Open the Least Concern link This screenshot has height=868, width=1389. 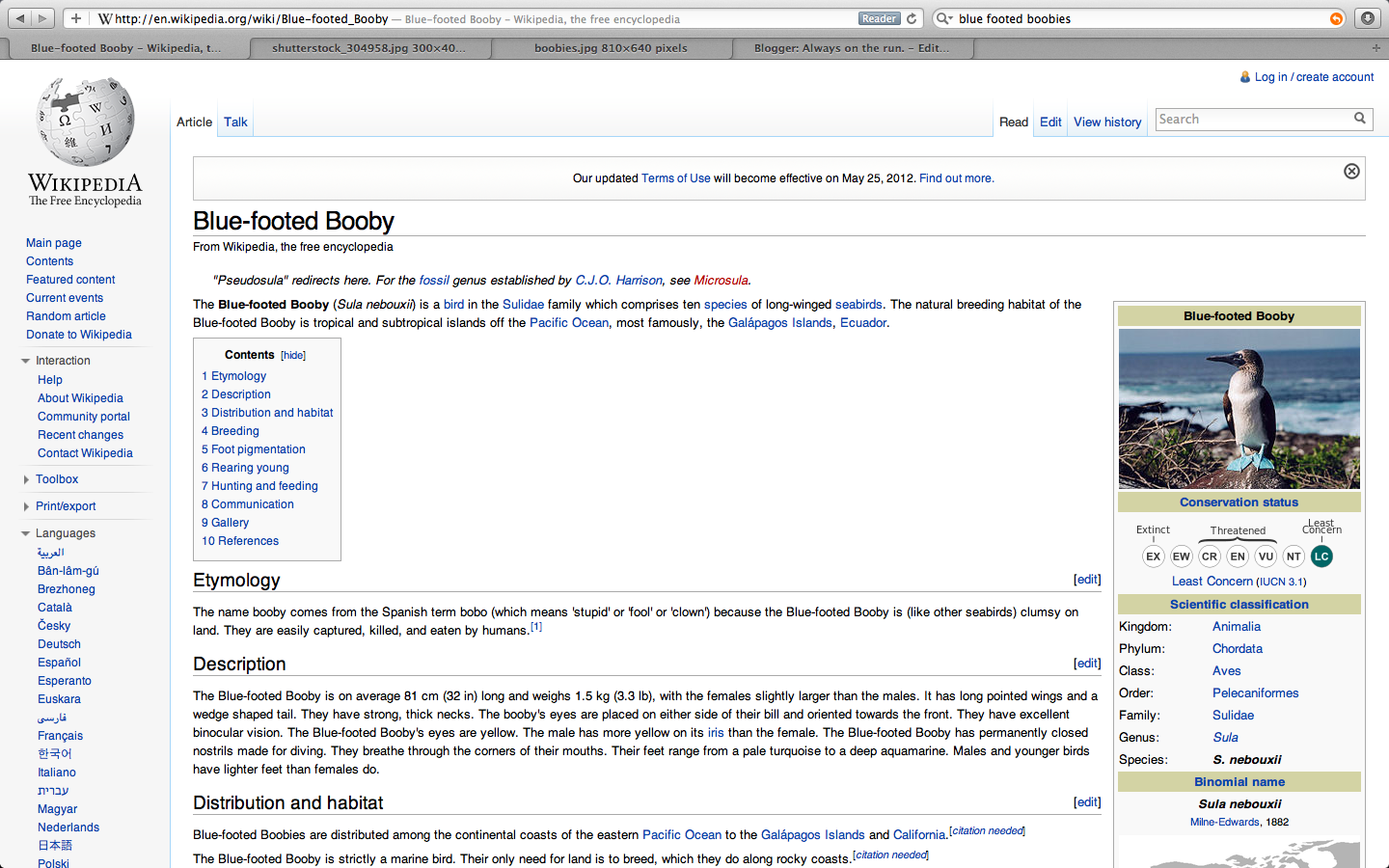point(1212,582)
